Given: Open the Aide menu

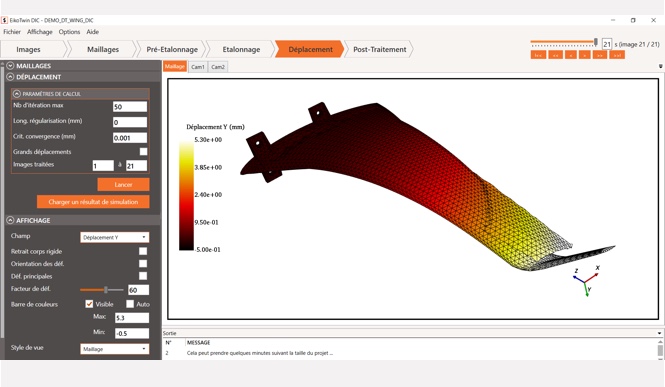Looking at the screenshot, I should 92,32.
